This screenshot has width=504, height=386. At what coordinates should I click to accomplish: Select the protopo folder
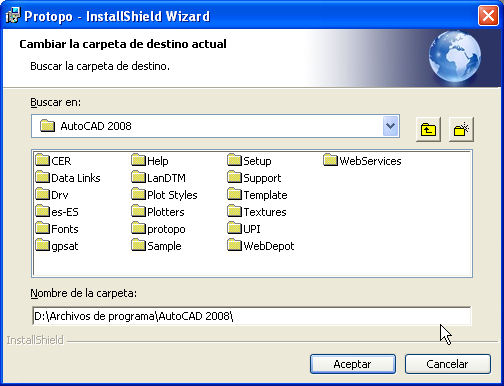(159, 229)
